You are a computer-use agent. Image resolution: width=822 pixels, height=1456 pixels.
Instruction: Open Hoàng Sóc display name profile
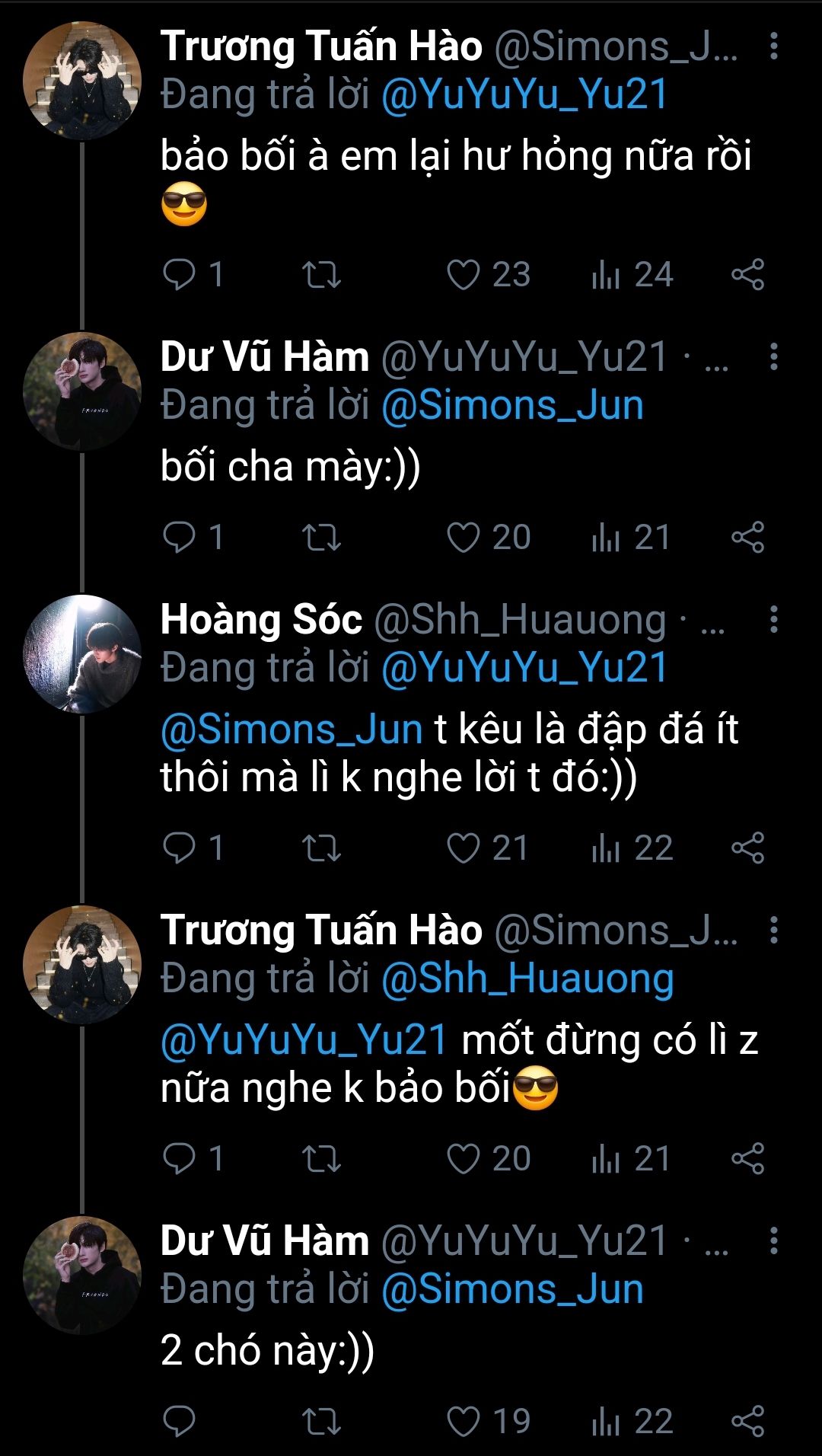tap(261, 620)
